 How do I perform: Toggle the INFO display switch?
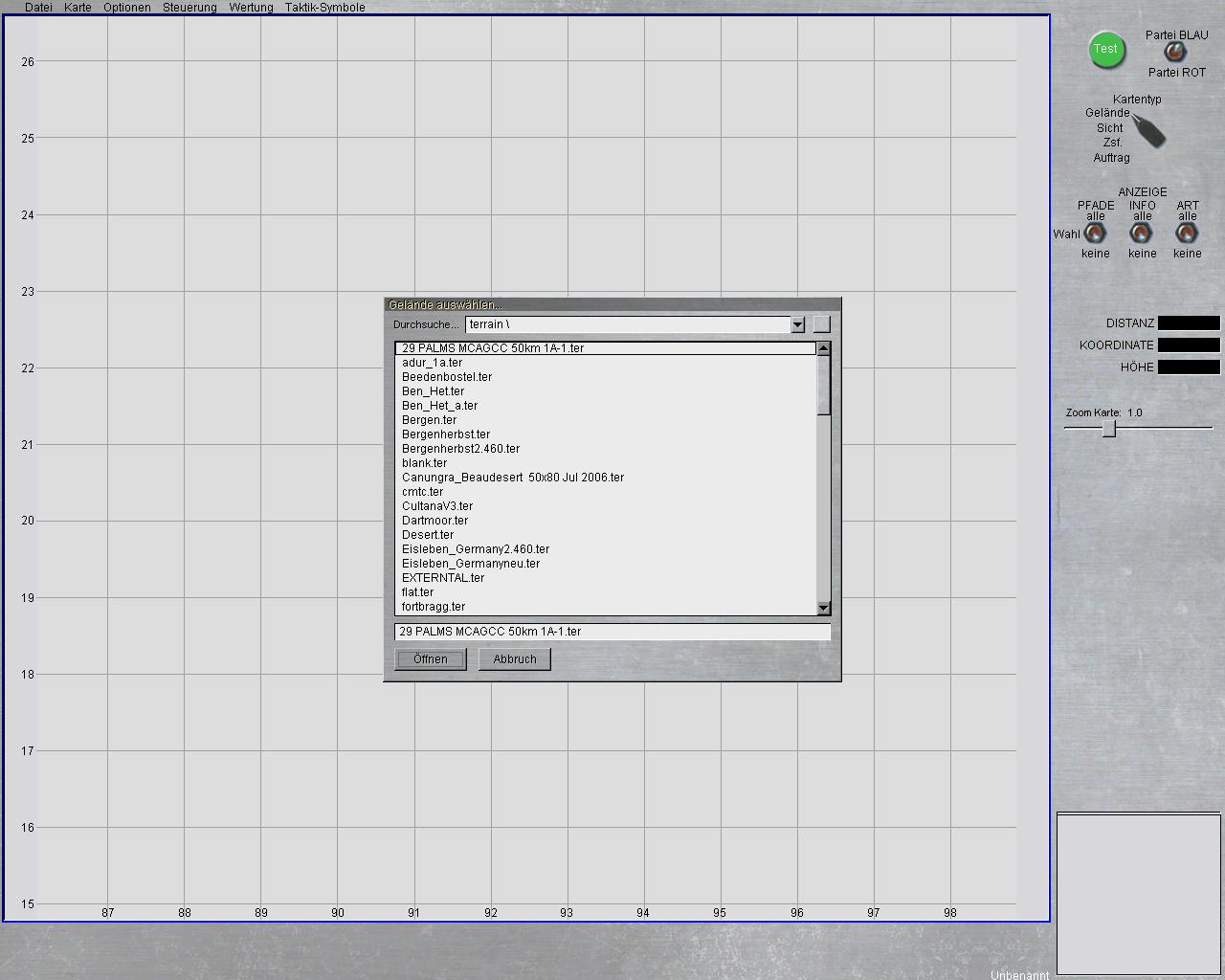coord(1142,234)
